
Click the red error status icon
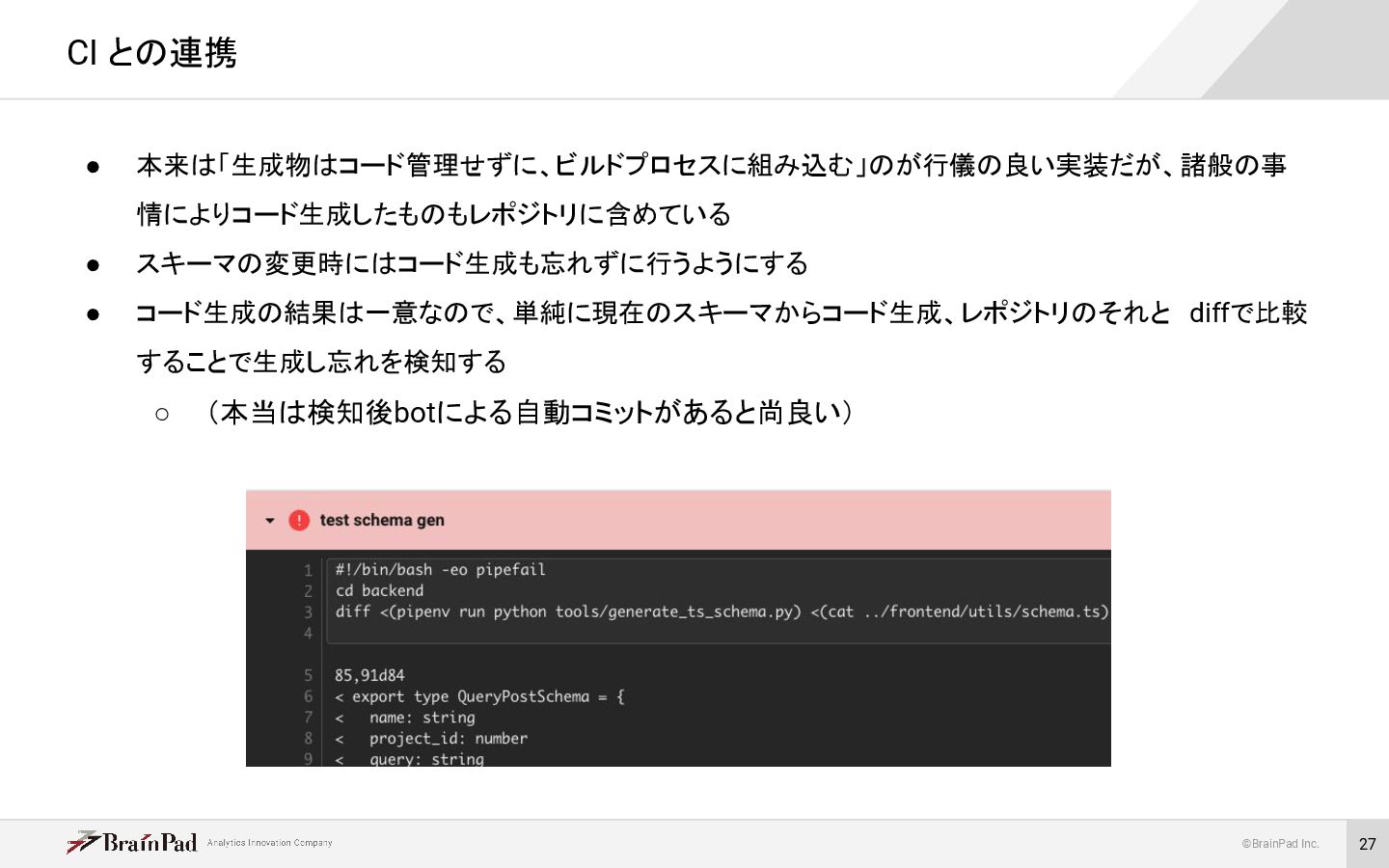299,520
